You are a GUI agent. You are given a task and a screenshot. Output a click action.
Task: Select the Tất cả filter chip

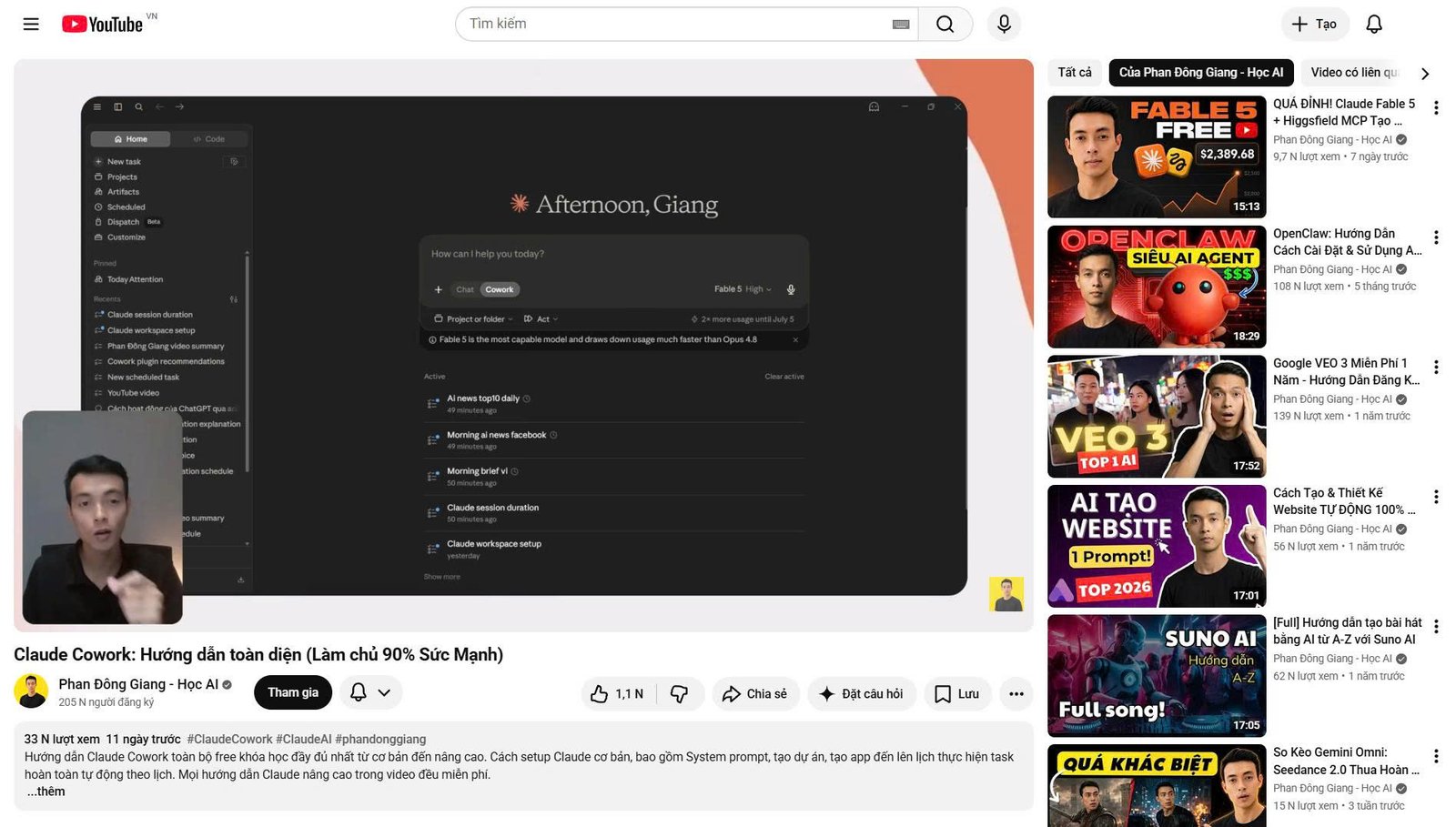(x=1075, y=73)
